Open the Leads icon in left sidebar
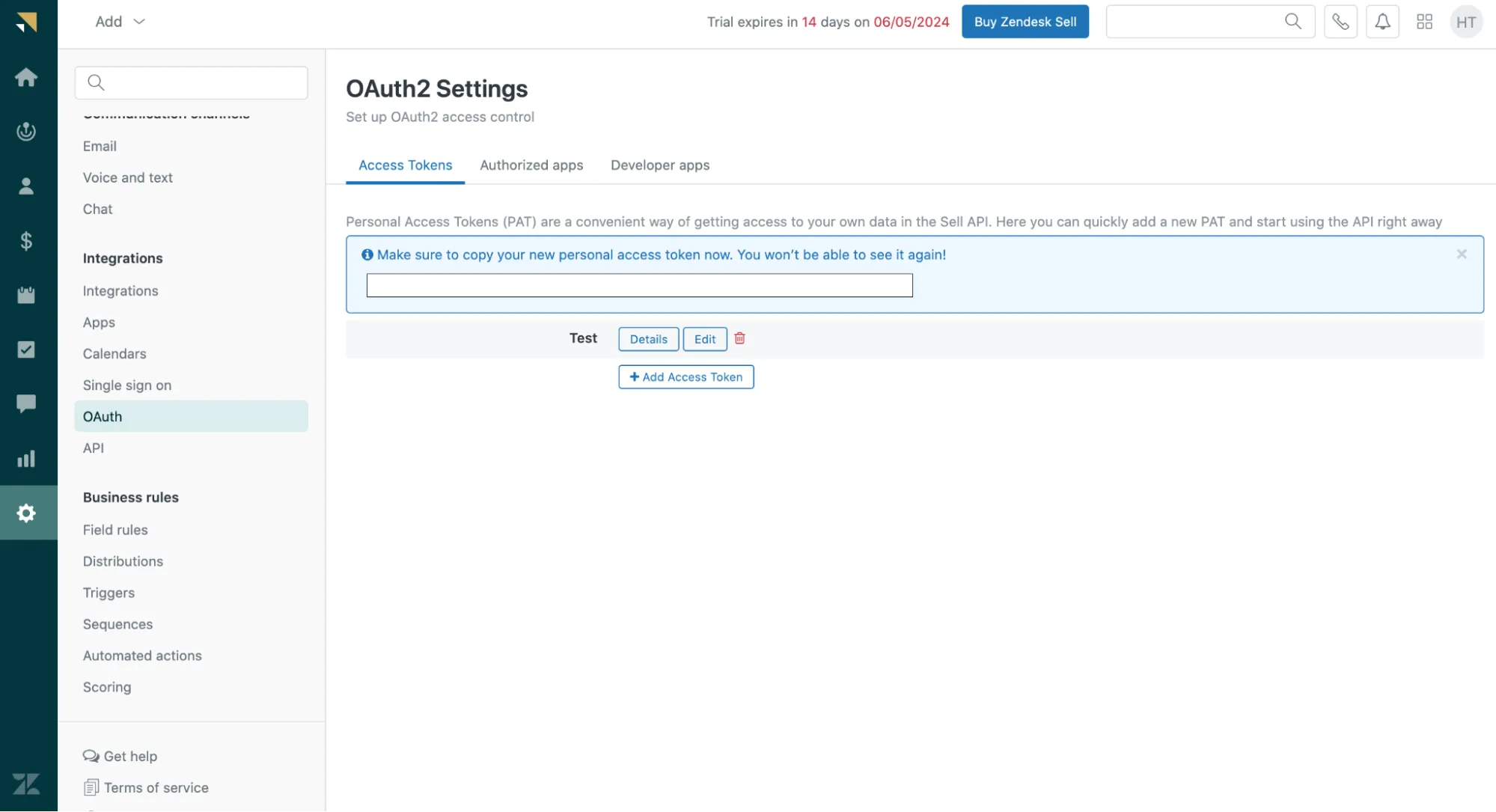 click(x=26, y=132)
